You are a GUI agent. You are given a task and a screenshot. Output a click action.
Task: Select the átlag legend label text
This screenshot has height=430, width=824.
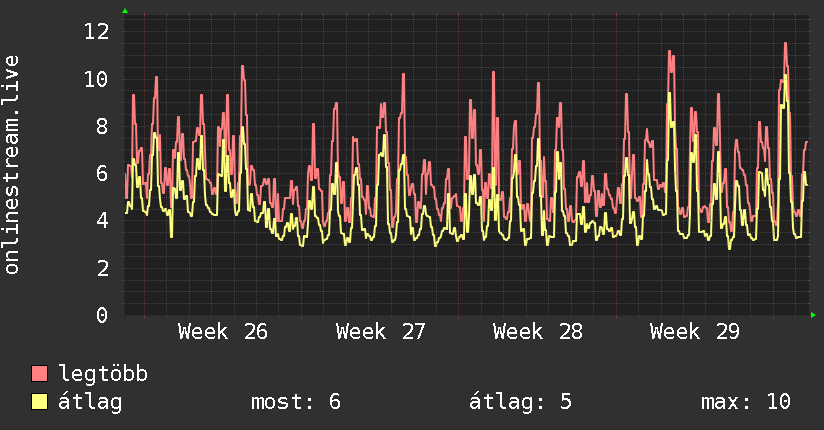click(90, 402)
